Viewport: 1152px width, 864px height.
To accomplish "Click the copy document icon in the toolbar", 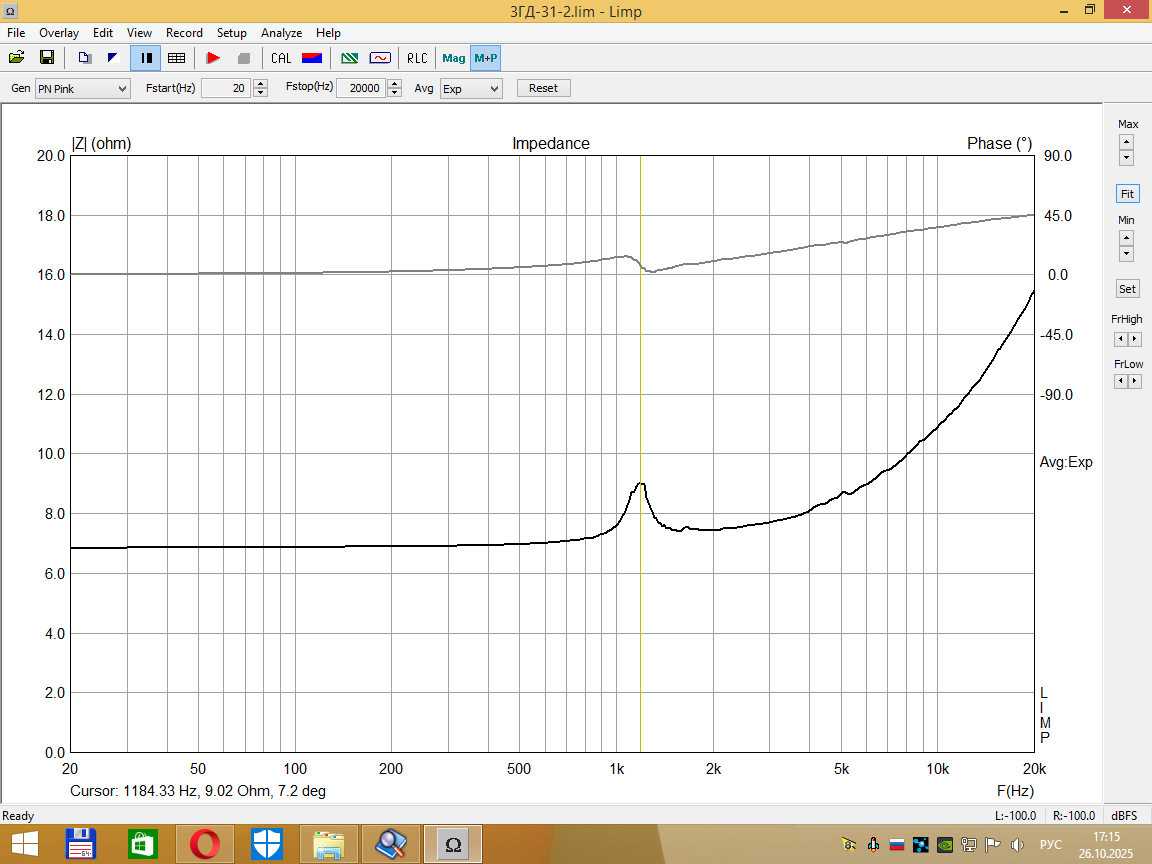I will tap(84, 58).
